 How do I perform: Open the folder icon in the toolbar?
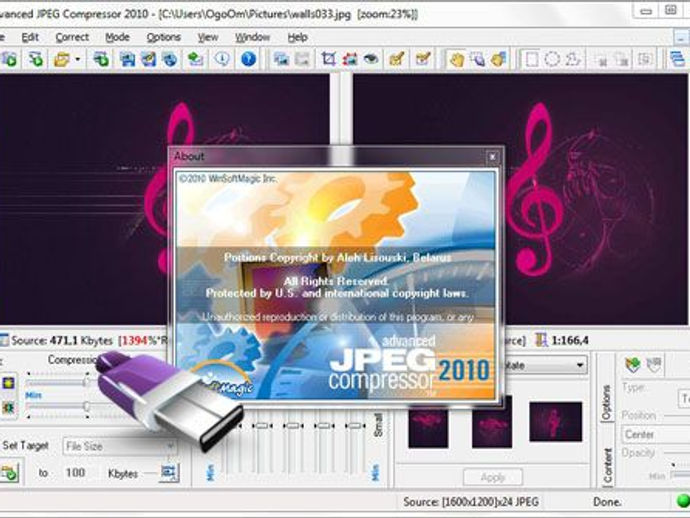(x=62, y=59)
